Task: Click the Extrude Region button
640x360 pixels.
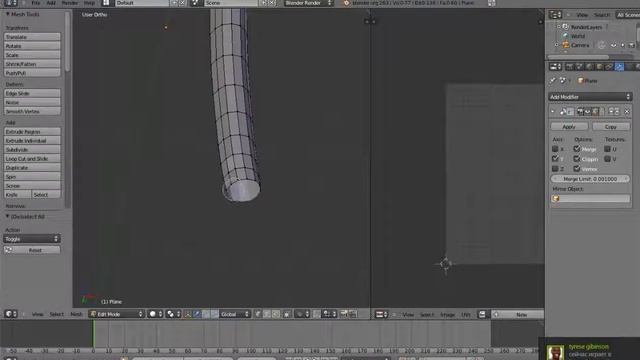Action: point(32,131)
